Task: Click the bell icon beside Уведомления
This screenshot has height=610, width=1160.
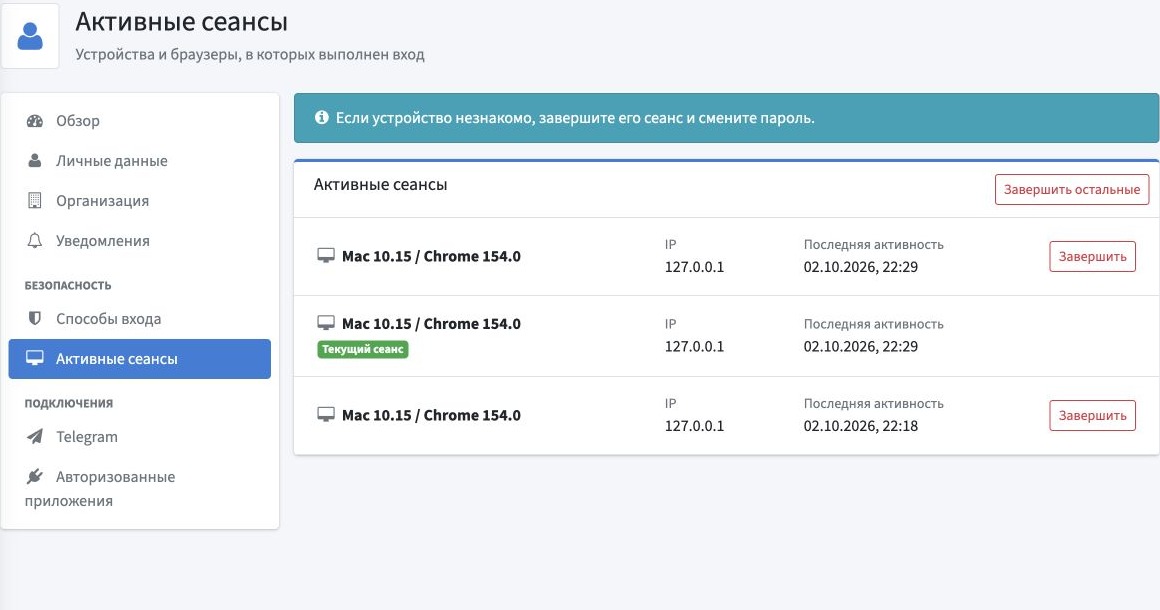Action: 35,240
